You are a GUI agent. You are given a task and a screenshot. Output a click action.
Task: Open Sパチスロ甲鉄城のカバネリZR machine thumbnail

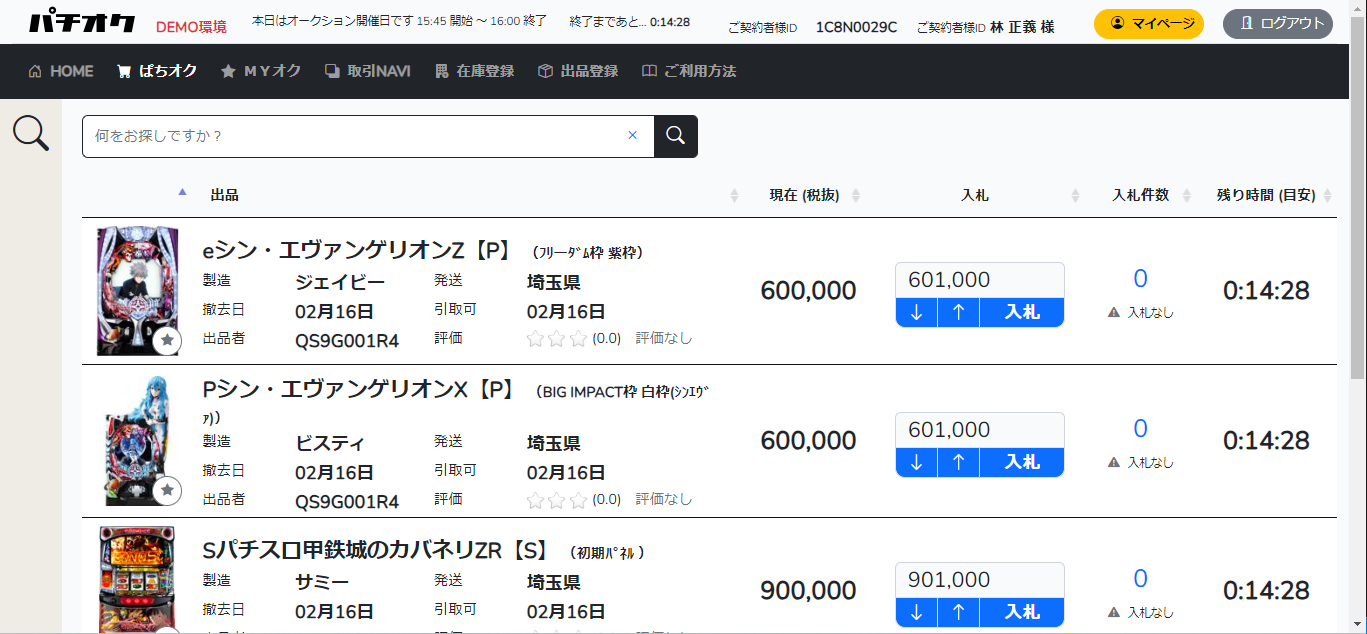tap(138, 580)
